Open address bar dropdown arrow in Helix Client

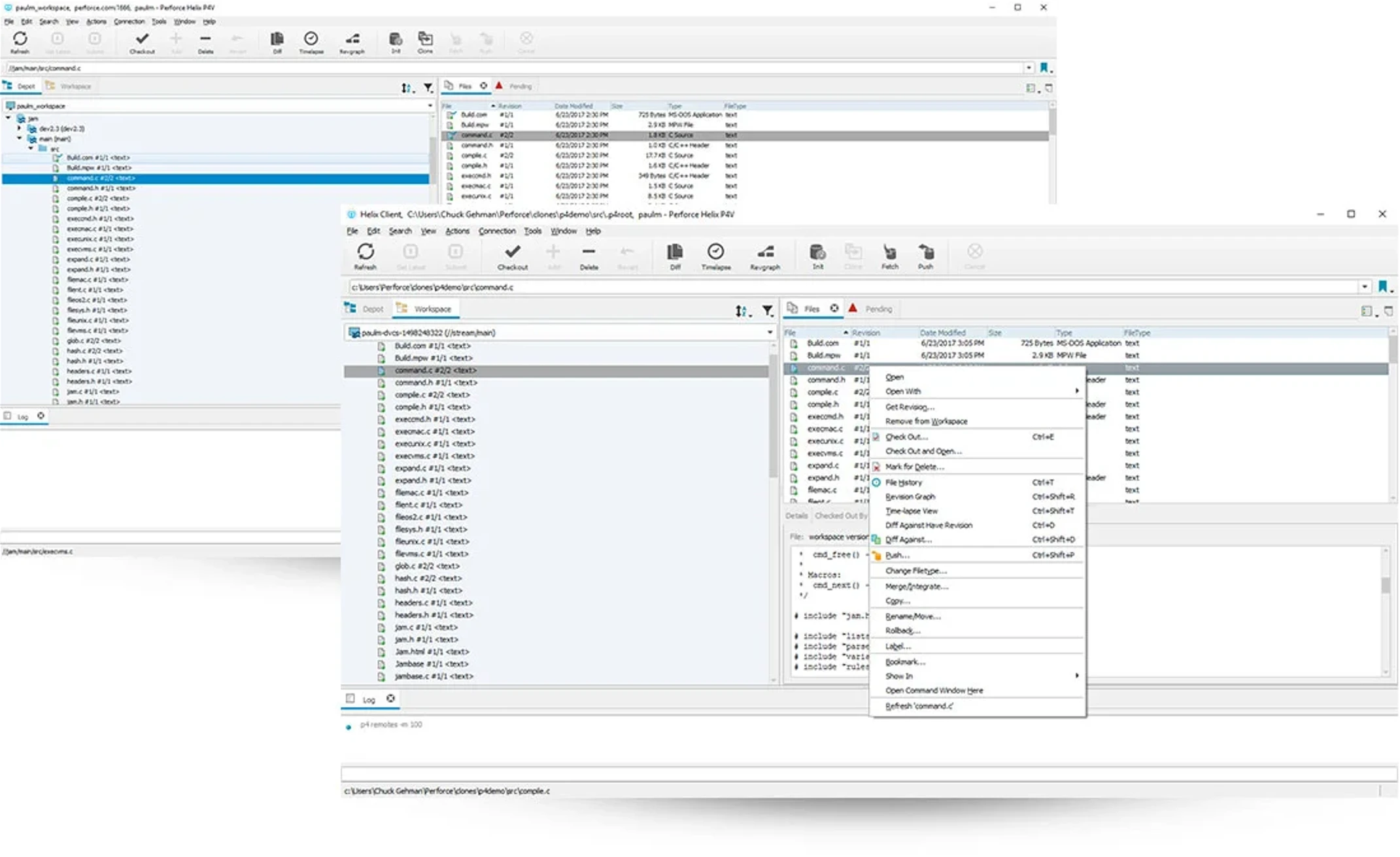pyautogui.click(x=1365, y=287)
